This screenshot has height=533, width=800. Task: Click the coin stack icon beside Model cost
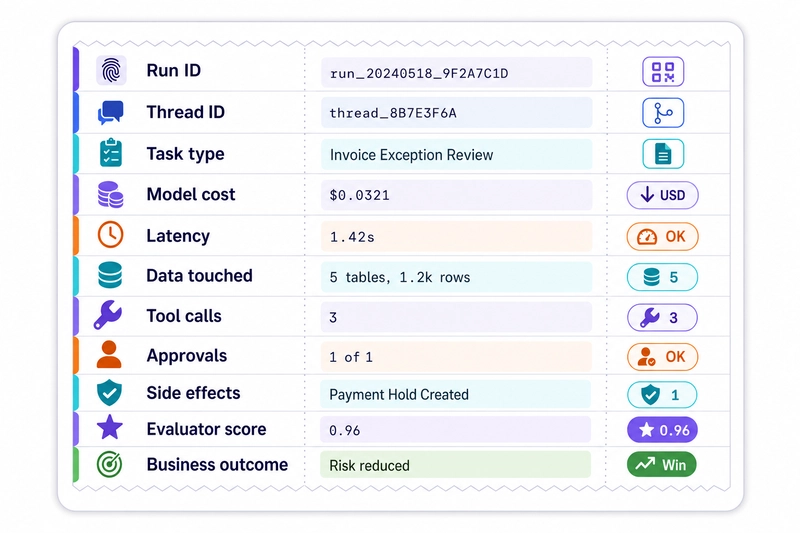pyautogui.click(x=110, y=194)
